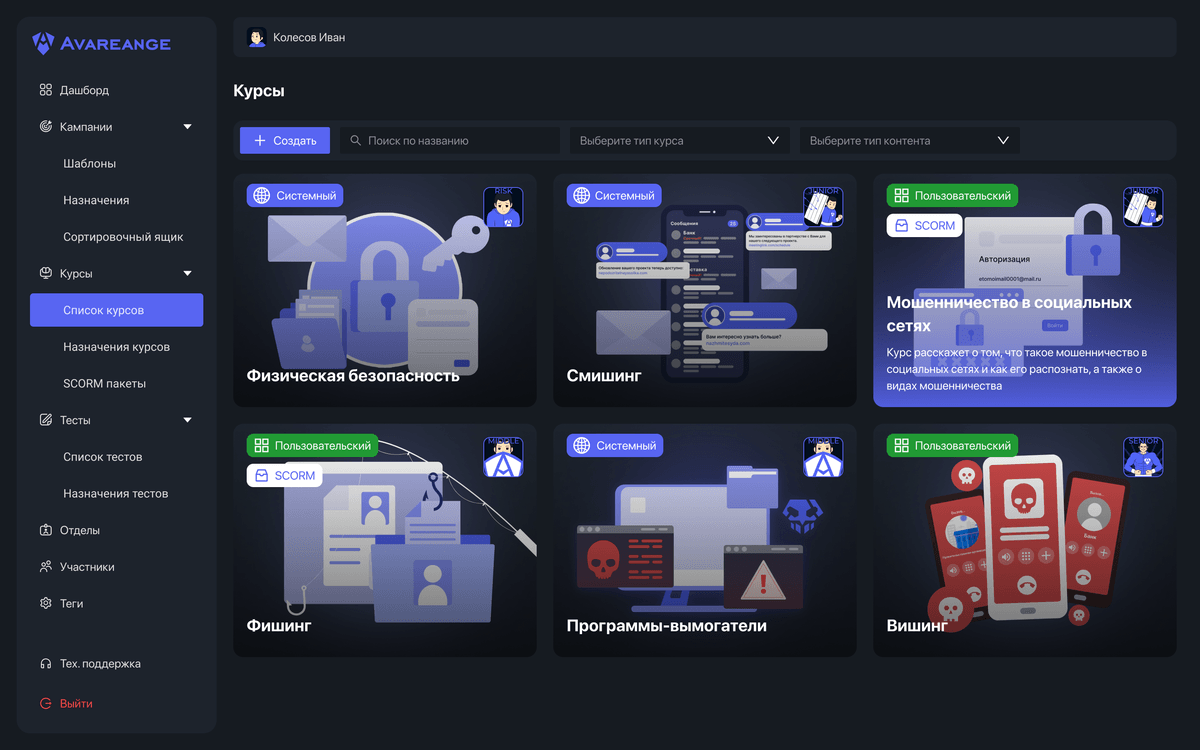The height and width of the screenshot is (750, 1200).
Task: Collapse the Курсы section in the sidebar
Action: 186,273
